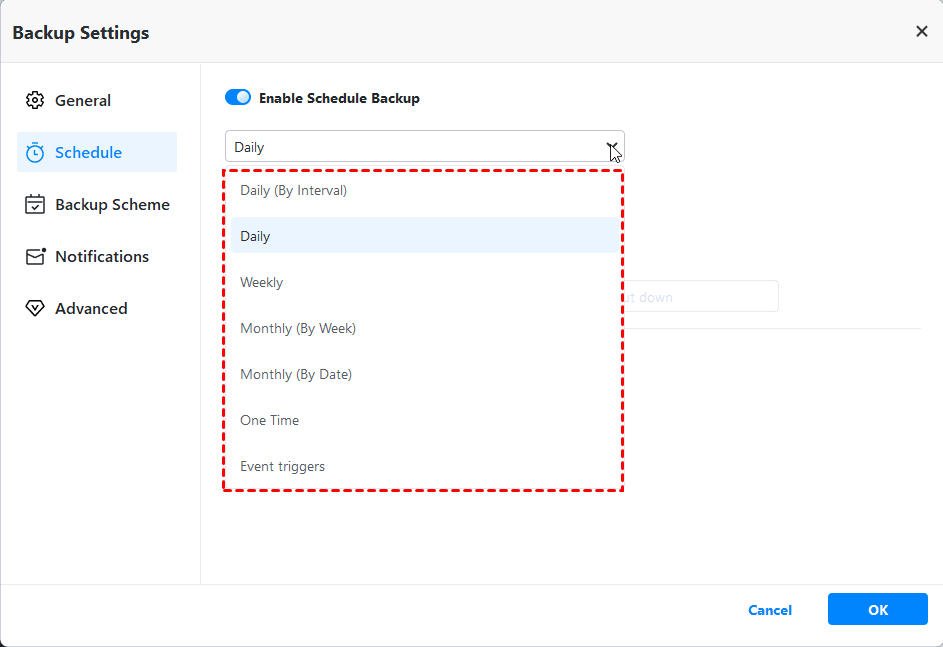
Task: Click the Schedule clock icon
Action: pyautogui.click(x=35, y=153)
